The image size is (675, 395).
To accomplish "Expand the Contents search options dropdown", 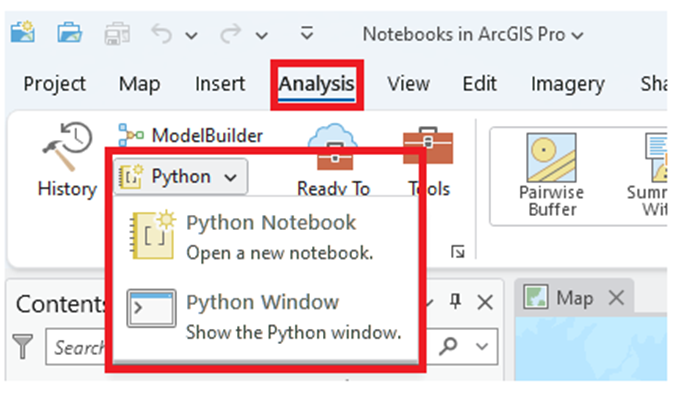I will click(x=482, y=346).
